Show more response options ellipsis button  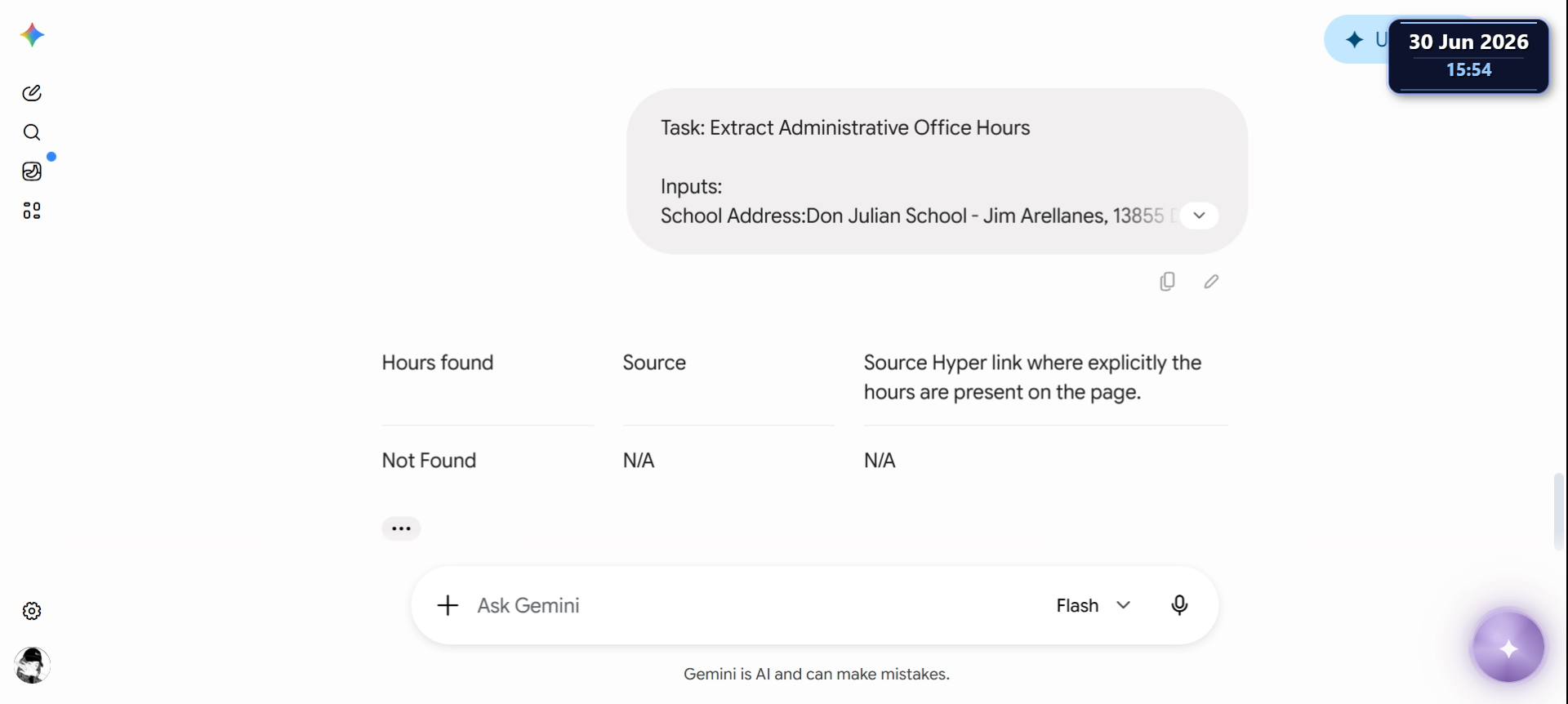click(401, 528)
